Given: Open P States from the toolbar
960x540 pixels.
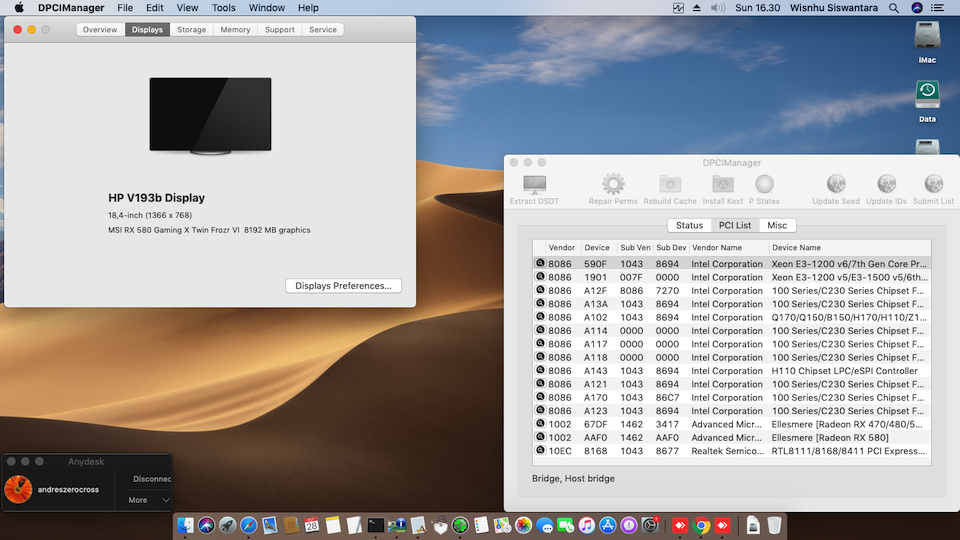Looking at the screenshot, I should 765,185.
